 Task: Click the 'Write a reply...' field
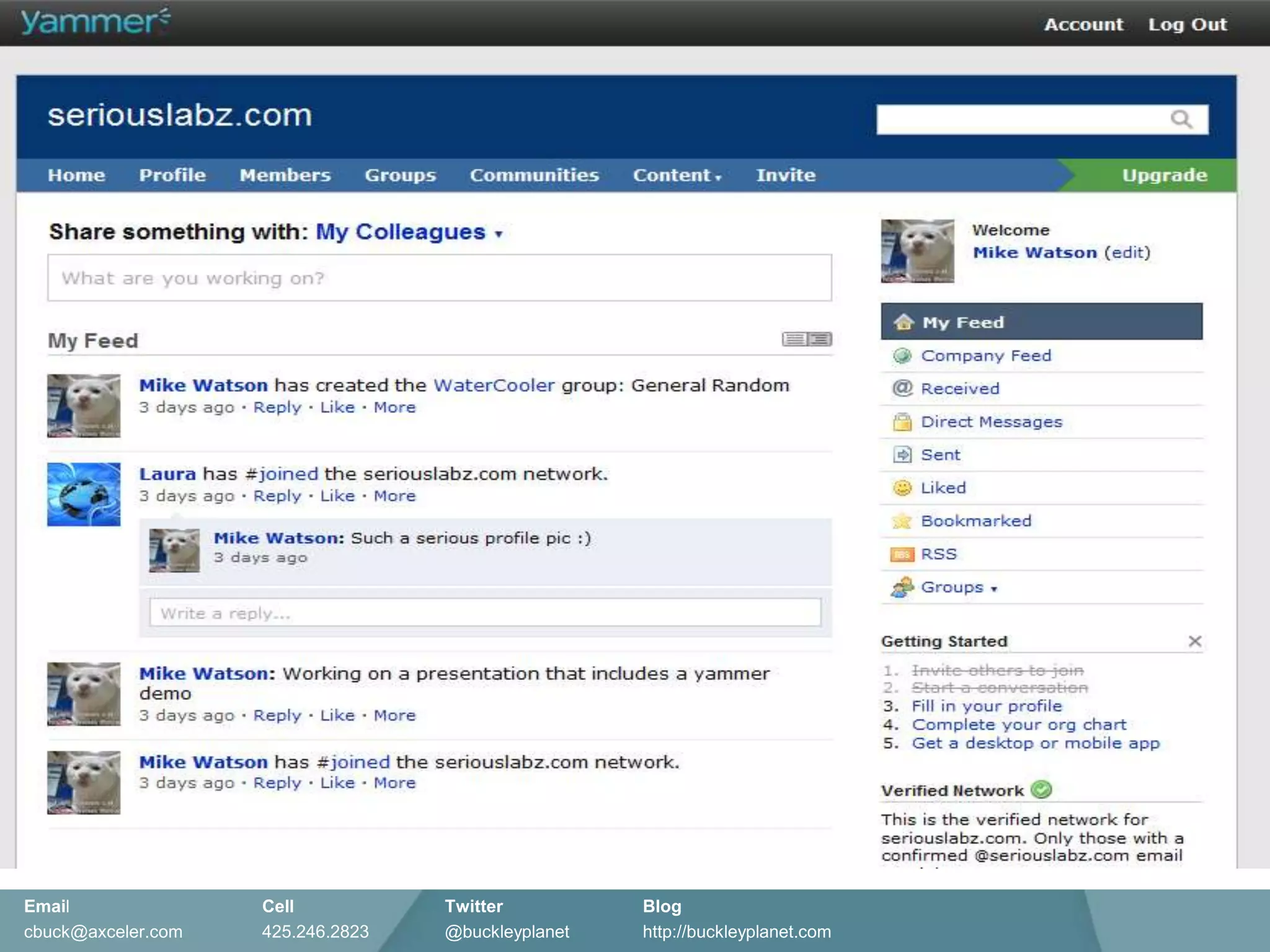[x=486, y=612]
